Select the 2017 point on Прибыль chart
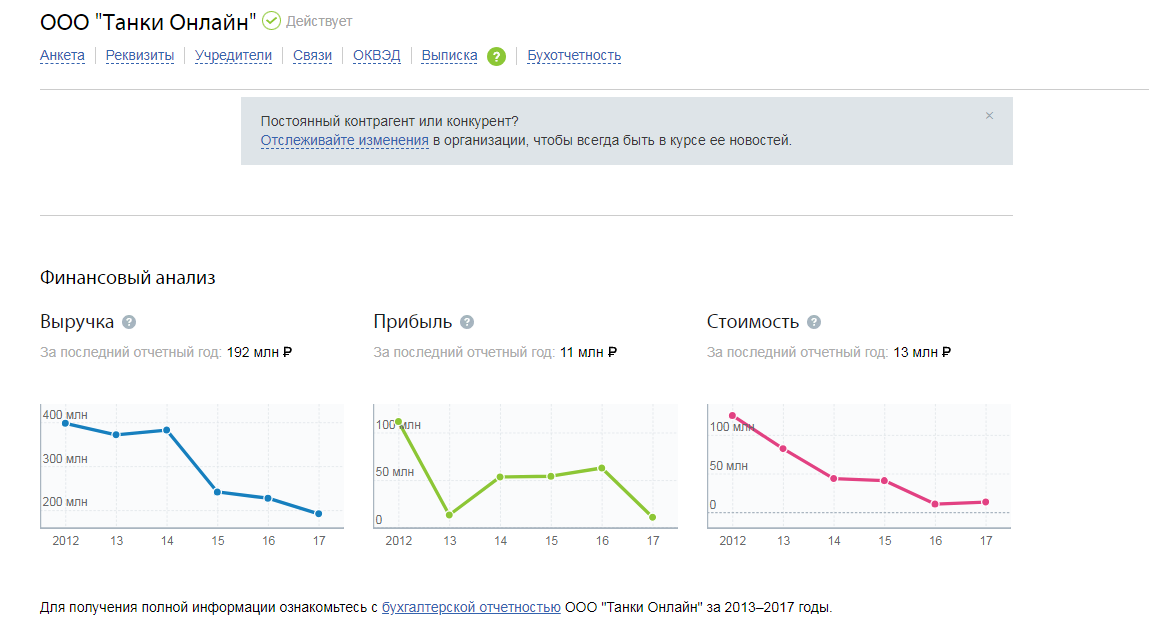This screenshot has height=623, width=1149. 652,517
